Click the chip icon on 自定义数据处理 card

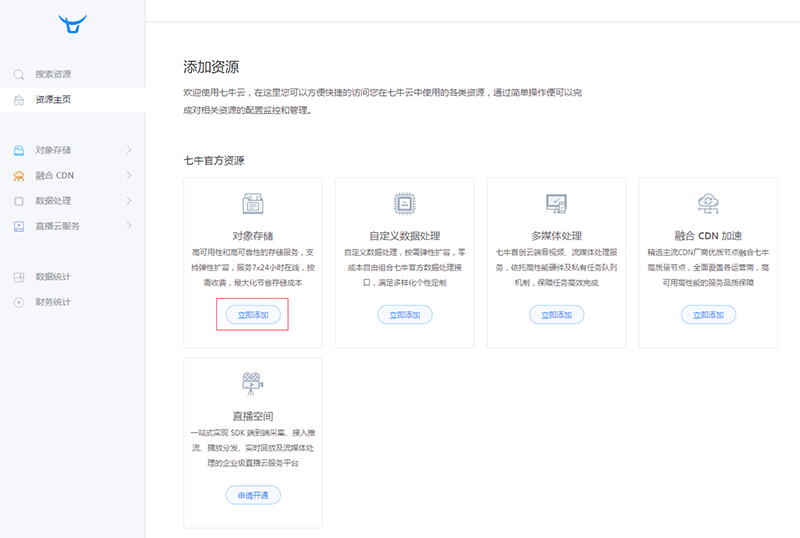coord(405,203)
